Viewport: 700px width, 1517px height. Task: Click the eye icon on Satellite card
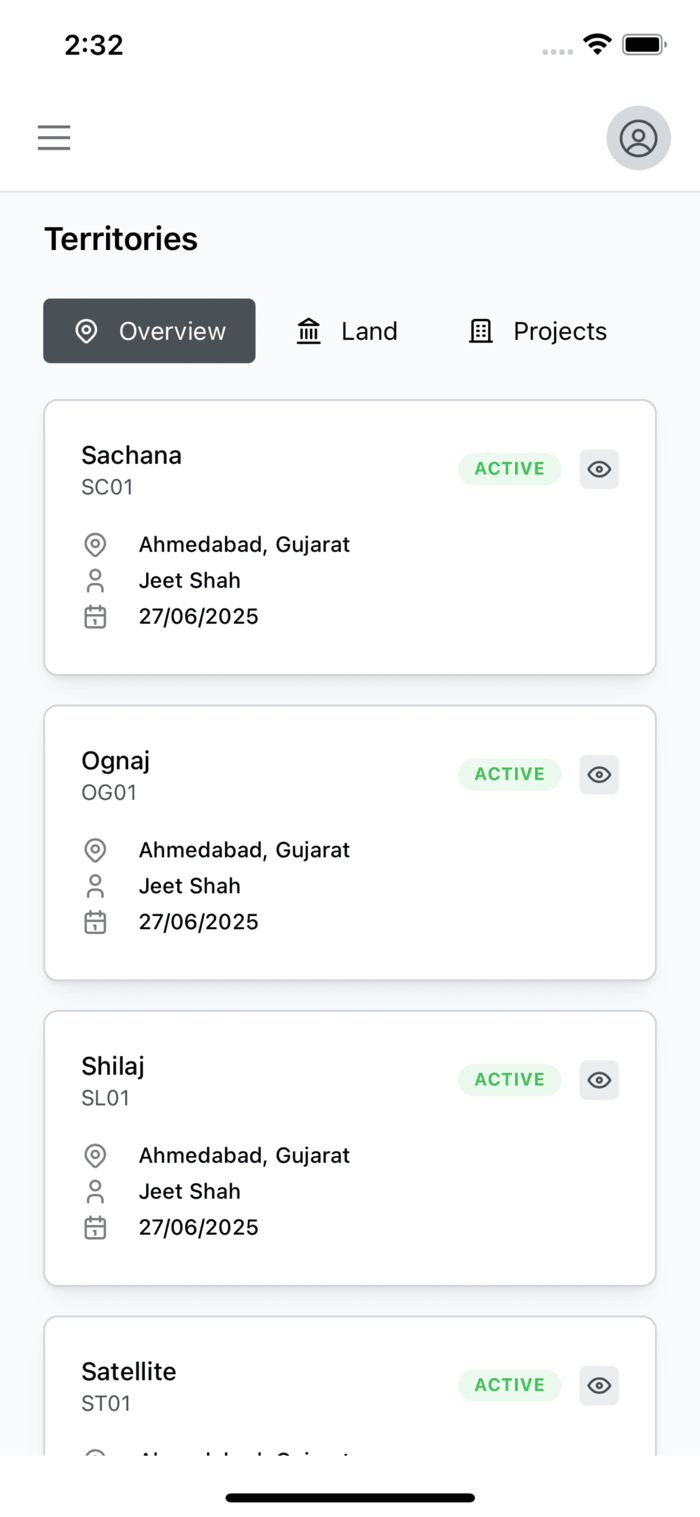(599, 1385)
